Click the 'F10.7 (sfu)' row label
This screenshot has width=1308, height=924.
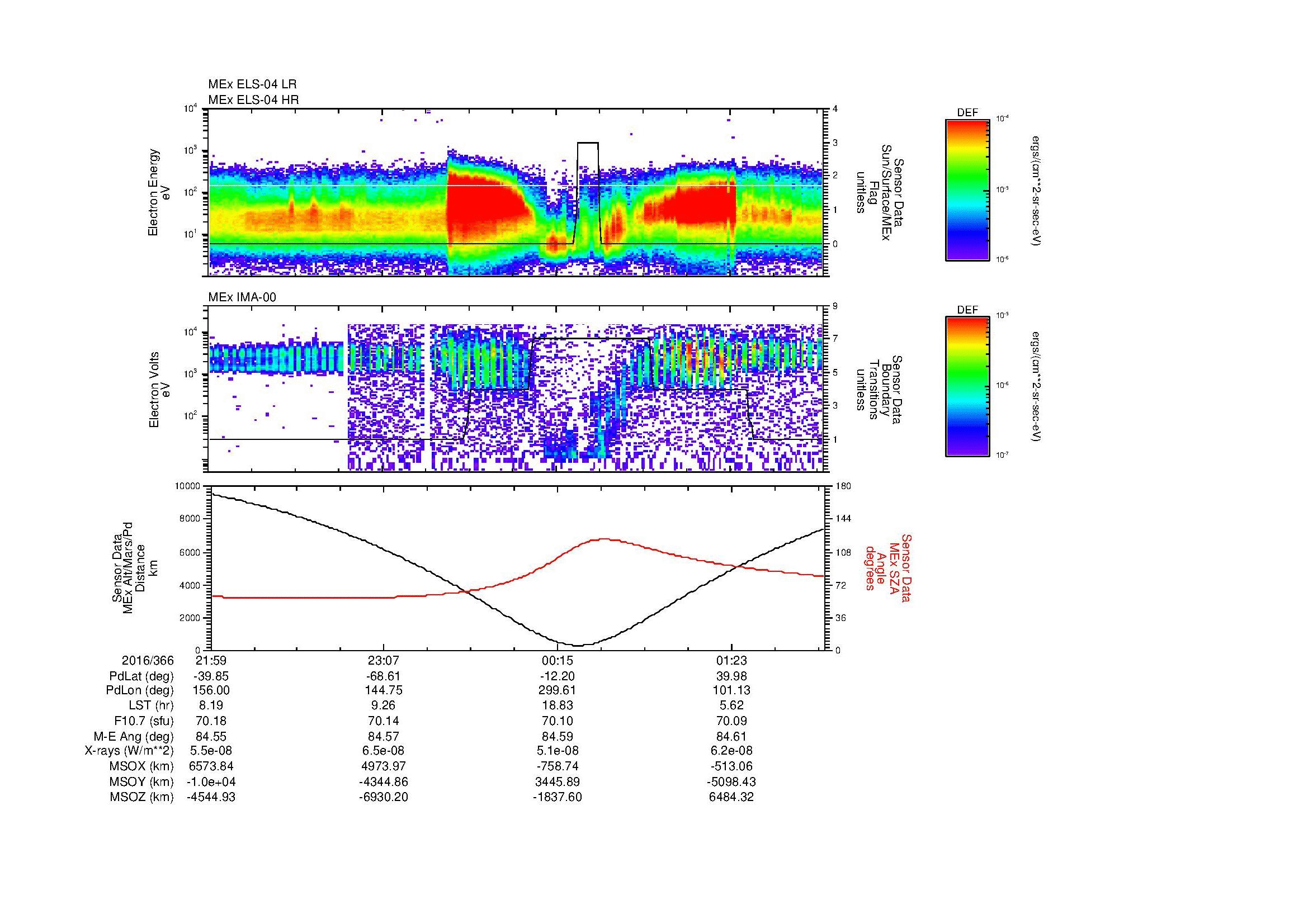pyautogui.click(x=144, y=721)
